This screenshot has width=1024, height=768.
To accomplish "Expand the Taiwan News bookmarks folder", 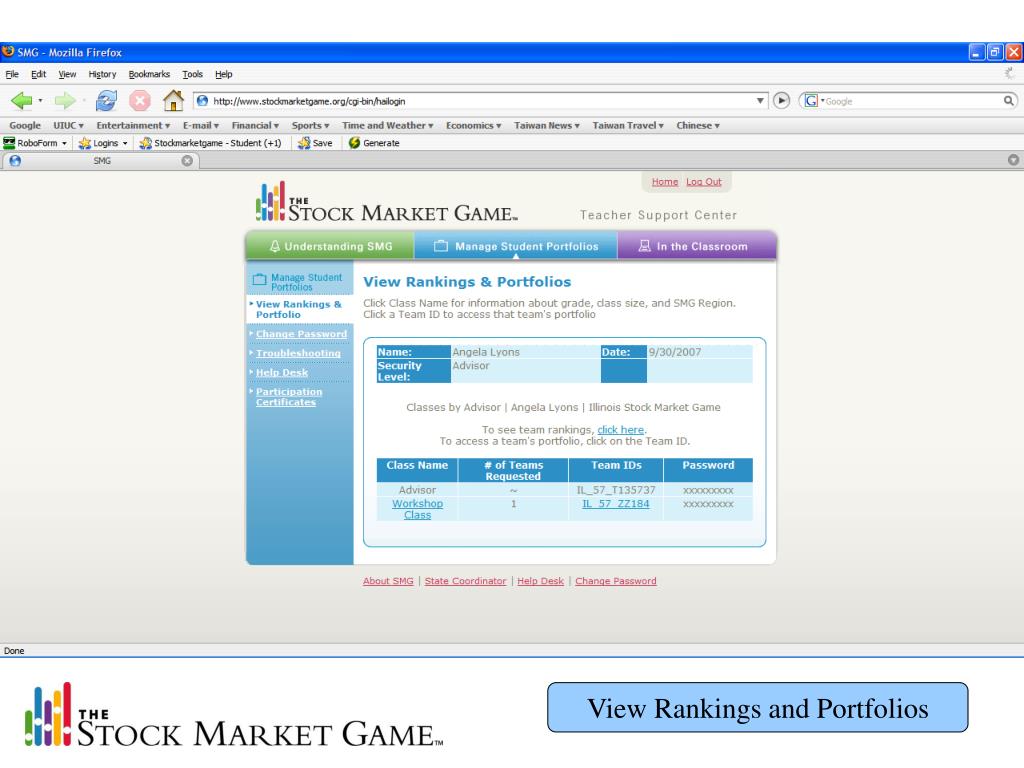I will [547, 125].
